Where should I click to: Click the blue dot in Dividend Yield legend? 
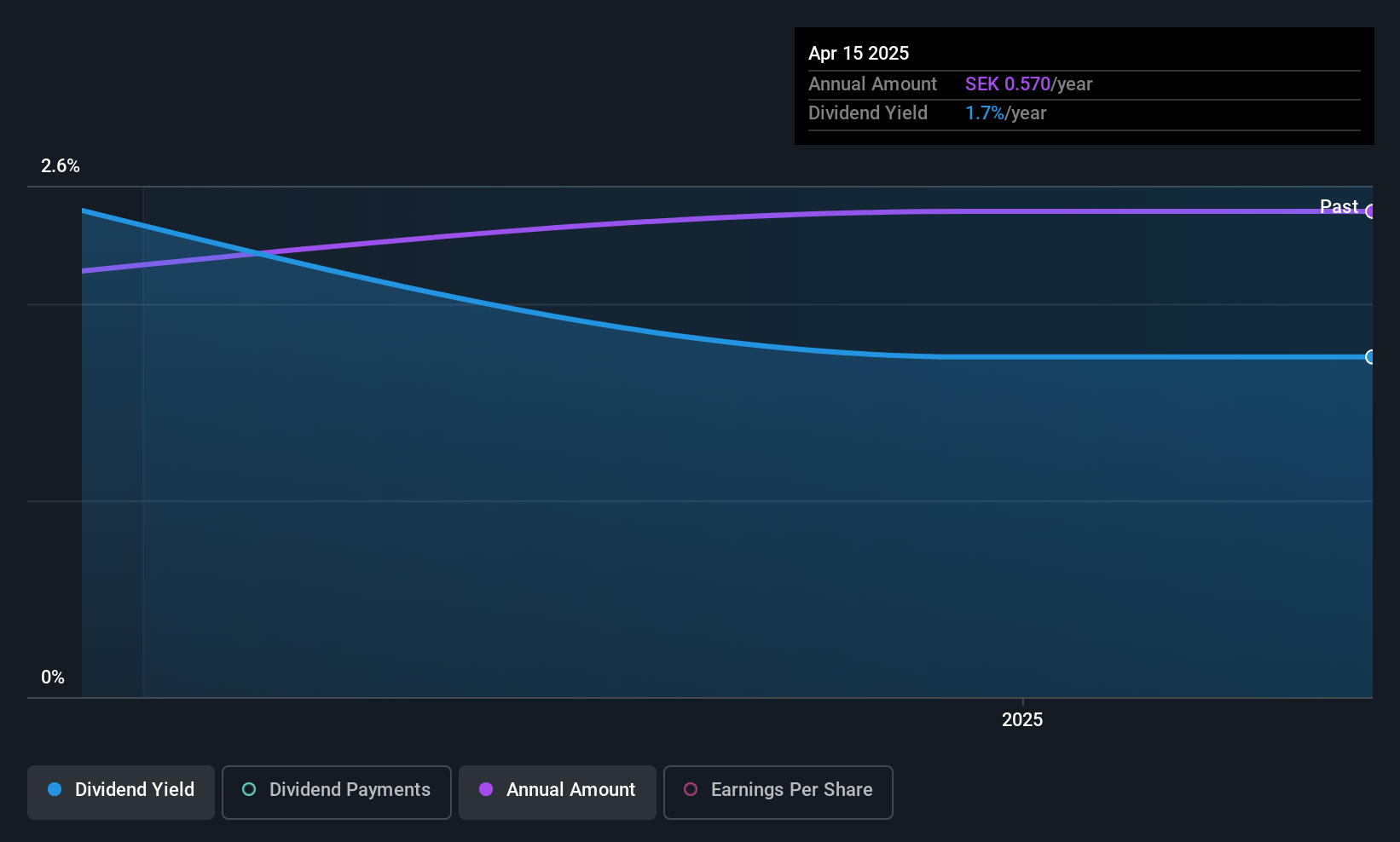[x=55, y=790]
